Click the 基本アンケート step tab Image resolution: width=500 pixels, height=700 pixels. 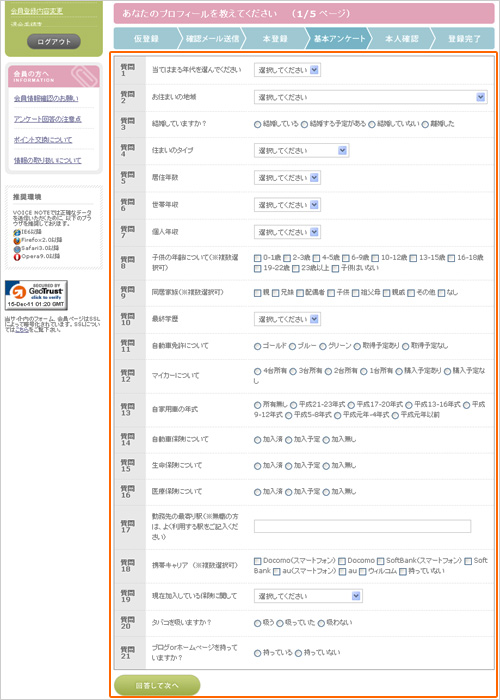(339, 38)
